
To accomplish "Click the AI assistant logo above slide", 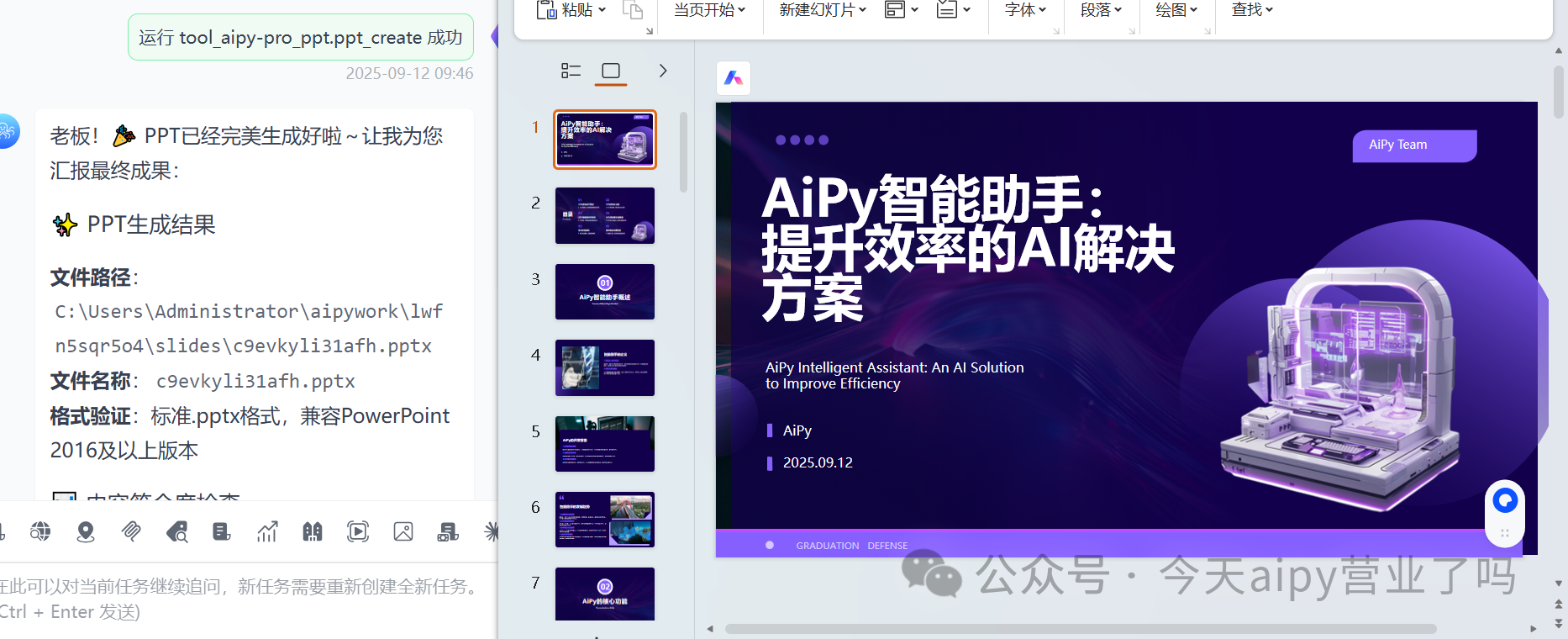I will click(x=734, y=78).
